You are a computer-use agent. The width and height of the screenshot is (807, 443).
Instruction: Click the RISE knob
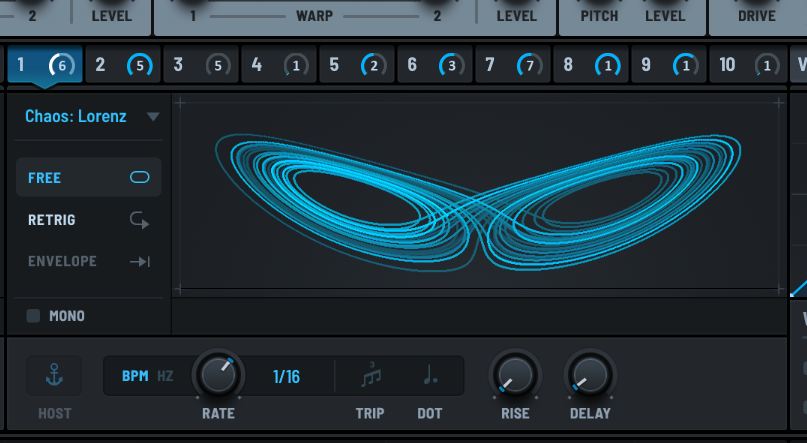[515, 376]
